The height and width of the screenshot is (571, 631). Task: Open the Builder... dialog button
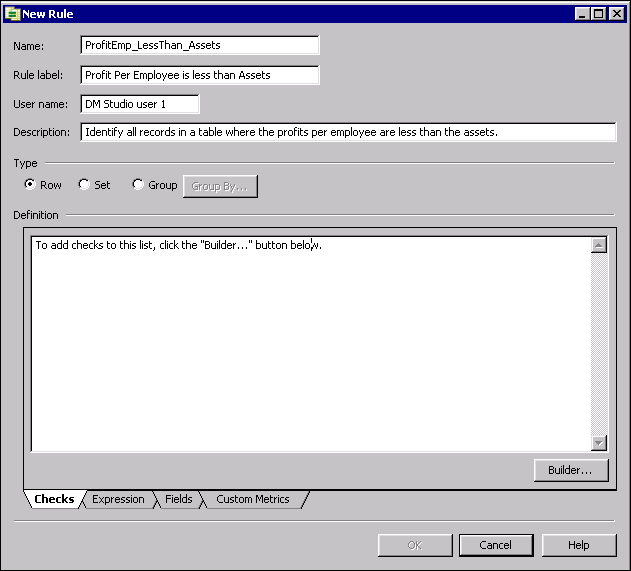point(570,470)
